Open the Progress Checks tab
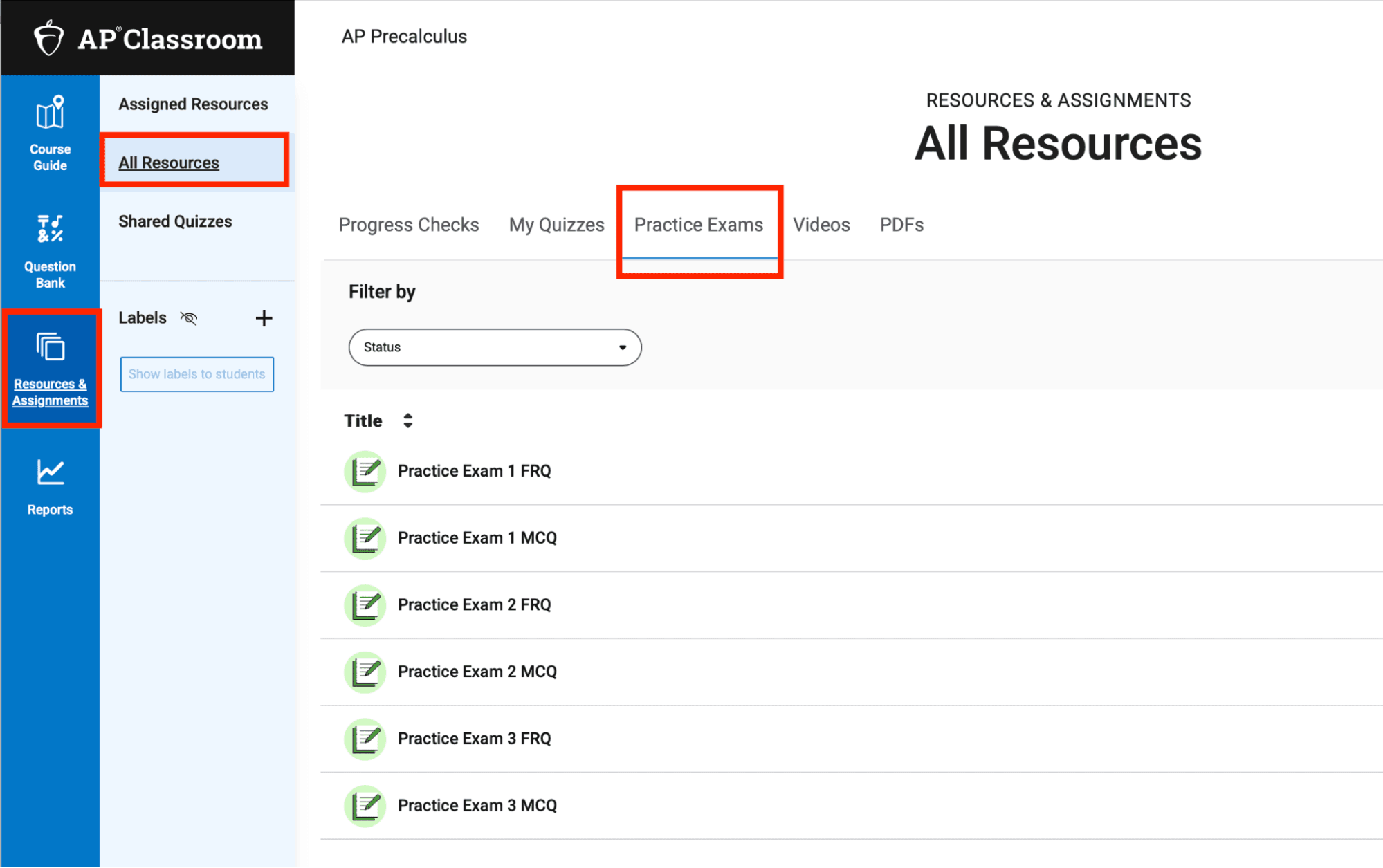The width and height of the screenshot is (1383, 868). pos(408,224)
